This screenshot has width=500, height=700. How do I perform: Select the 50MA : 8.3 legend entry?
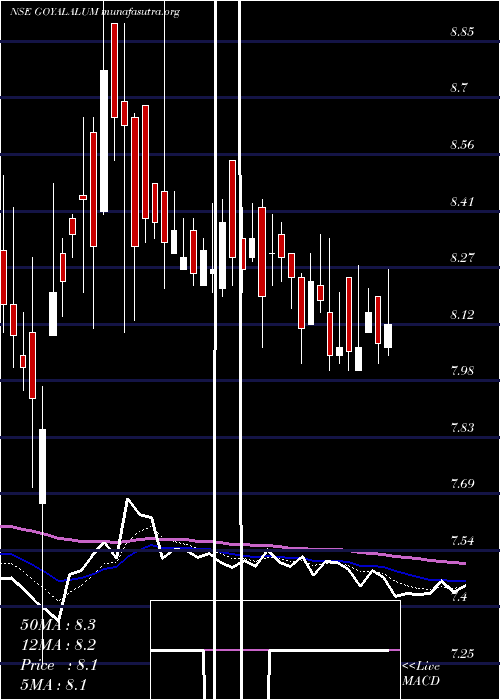(x=58, y=625)
